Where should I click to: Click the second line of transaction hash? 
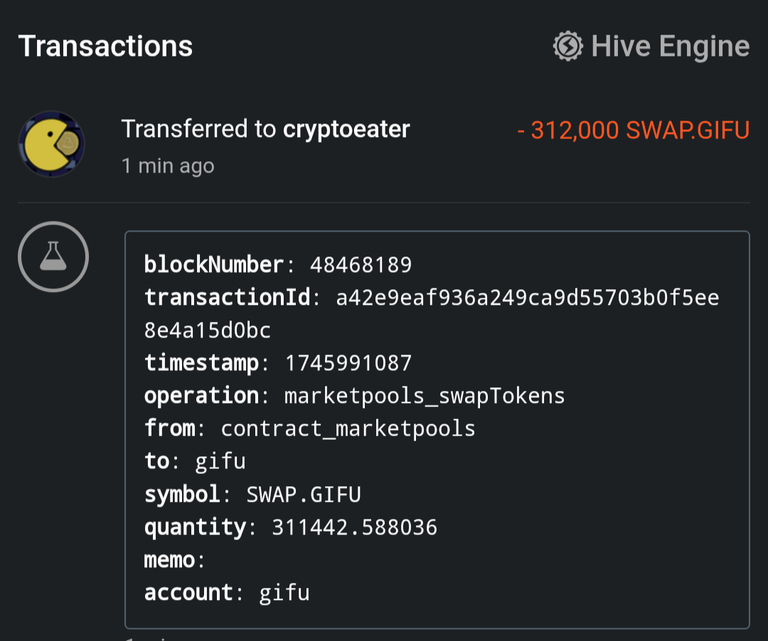point(207,331)
